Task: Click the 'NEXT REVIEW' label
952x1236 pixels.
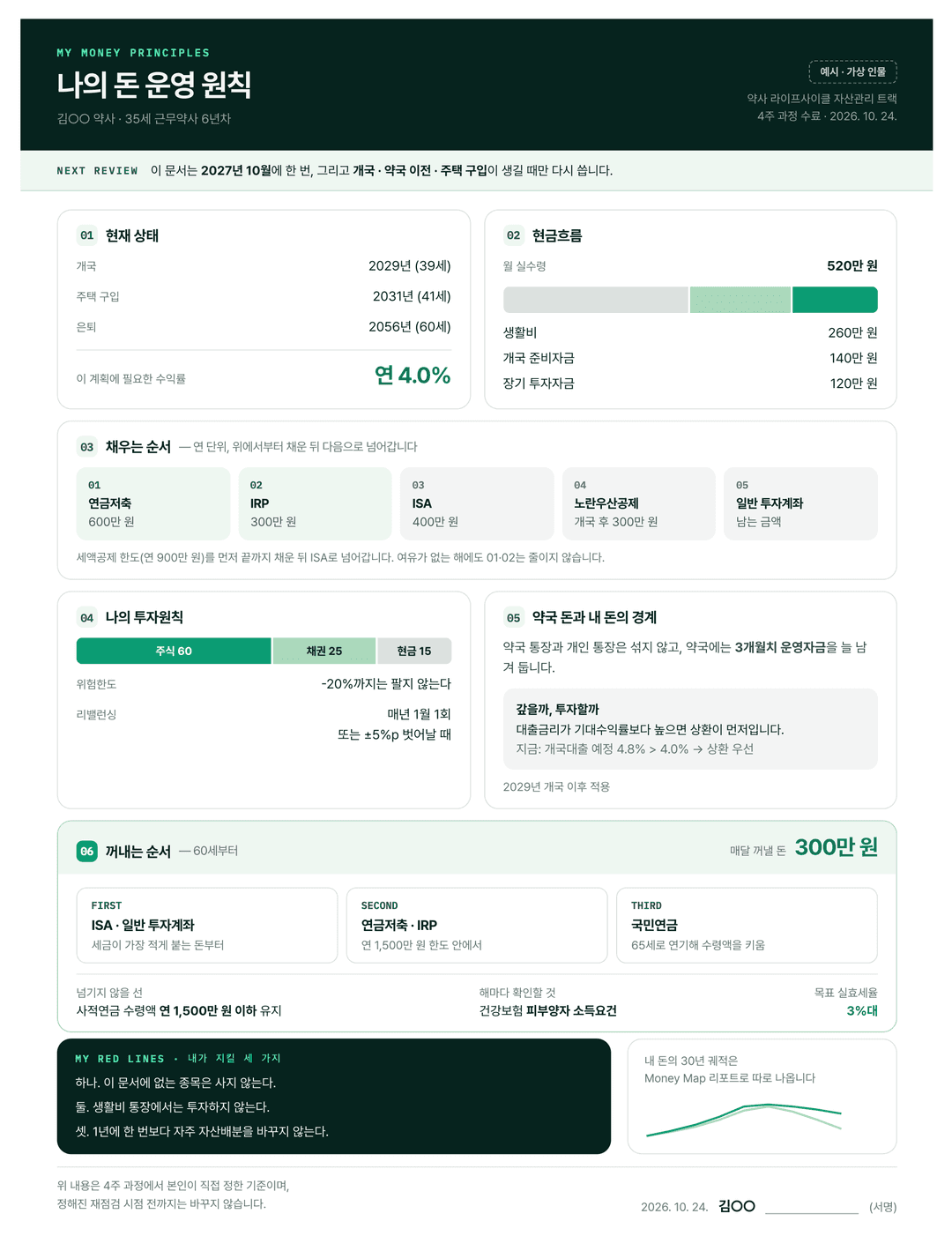Action: tap(97, 171)
